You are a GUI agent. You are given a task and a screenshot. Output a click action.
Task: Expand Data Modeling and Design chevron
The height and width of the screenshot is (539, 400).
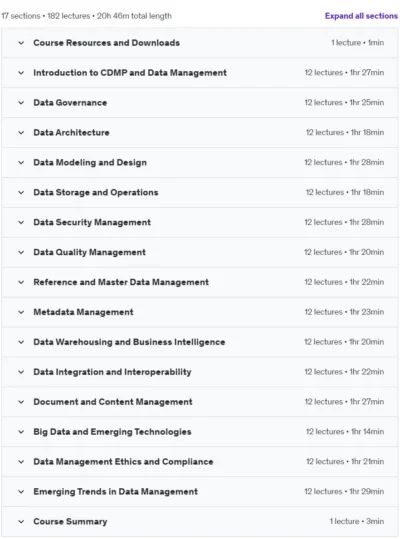click(x=21, y=163)
